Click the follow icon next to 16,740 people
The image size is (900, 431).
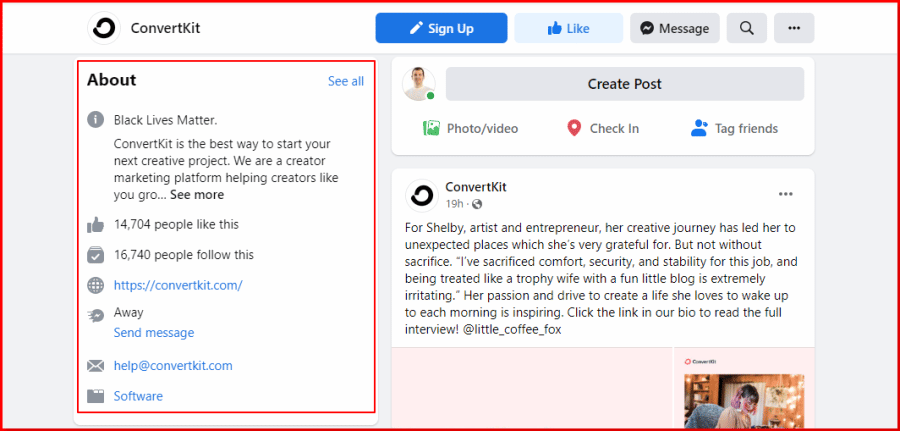coord(95,255)
